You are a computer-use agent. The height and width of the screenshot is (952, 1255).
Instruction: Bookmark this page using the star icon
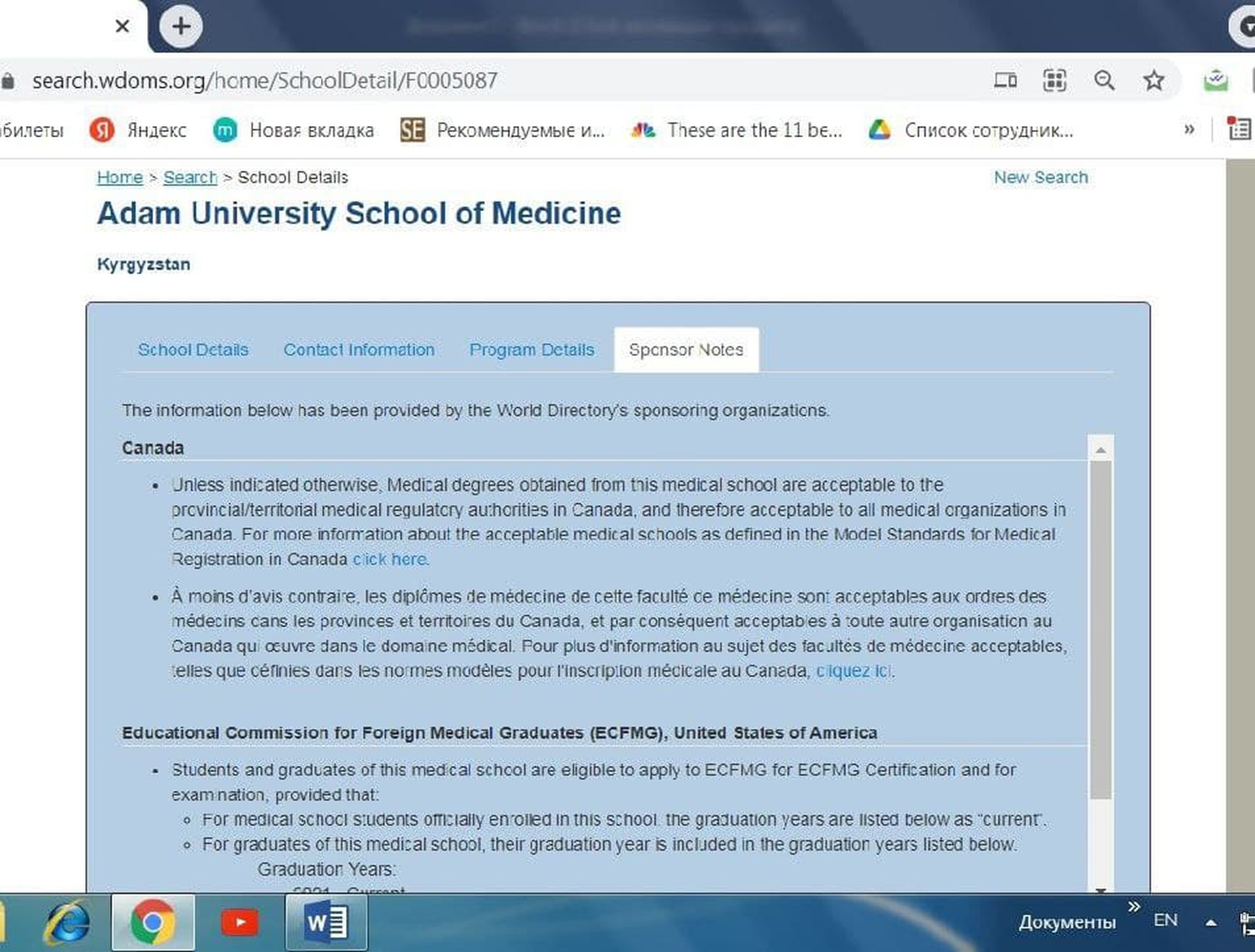click(x=1154, y=80)
